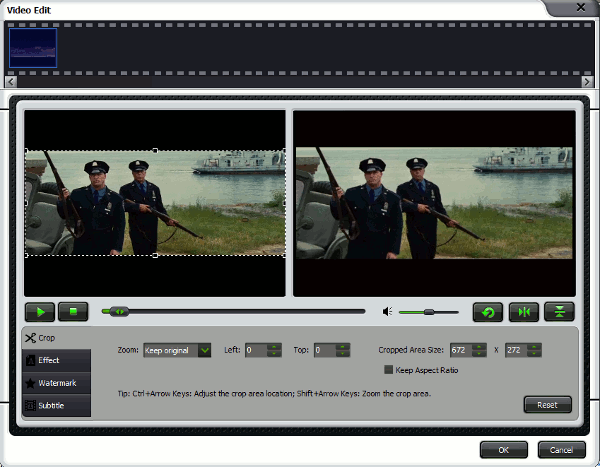This screenshot has width=600, height=467.
Task: Click the volume slider knob
Action: [429, 312]
